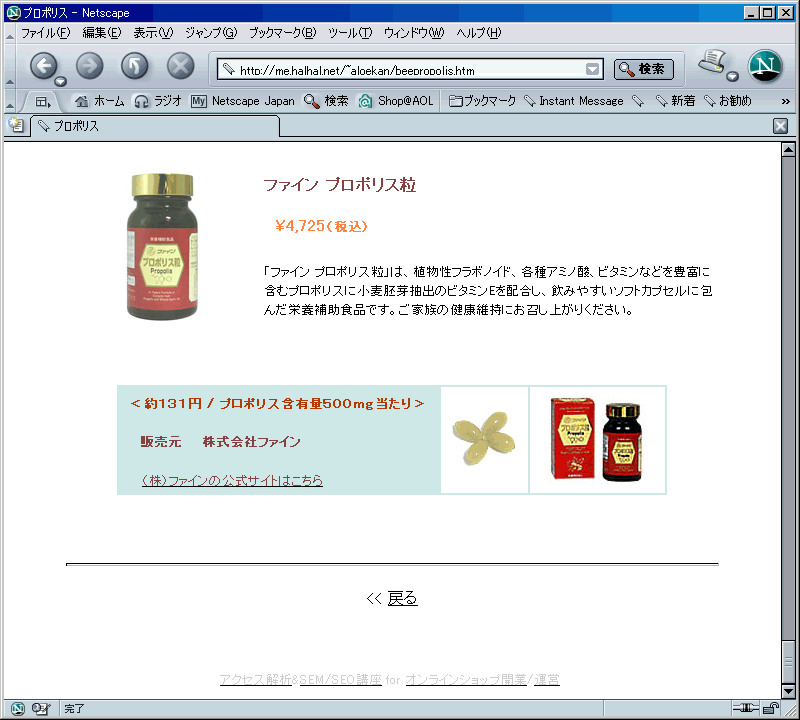Click the Stop loading button
Viewport: 800px width, 720px height.
[181, 66]
